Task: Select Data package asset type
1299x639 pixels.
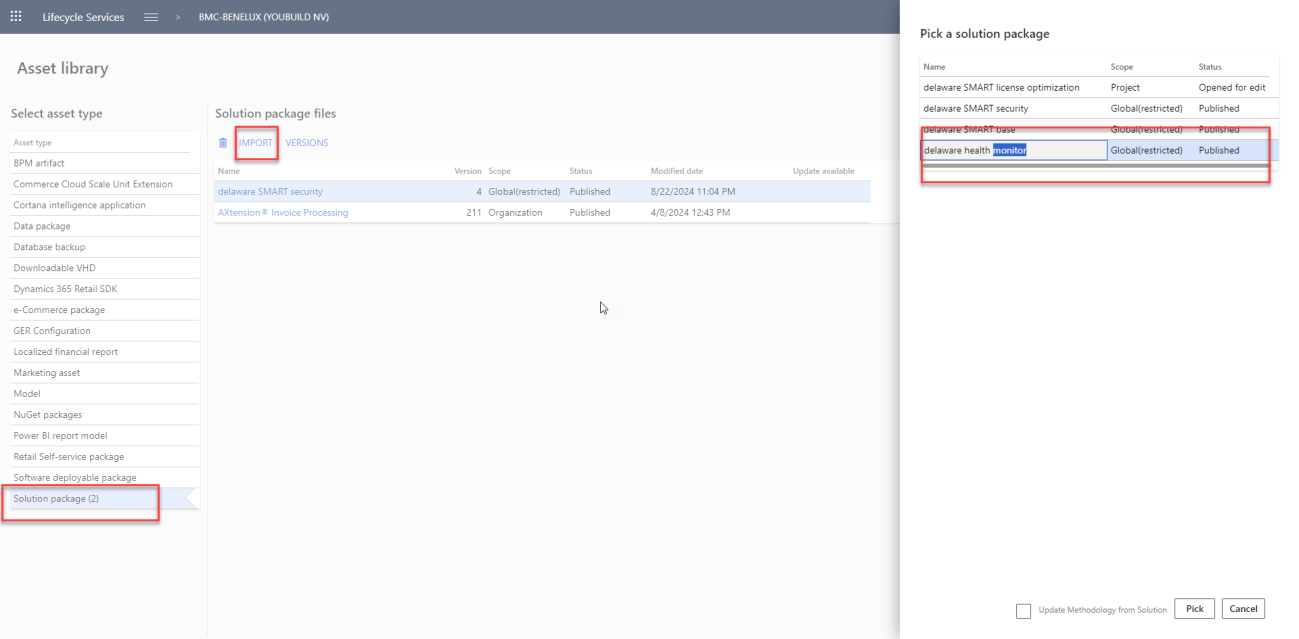Action: tap(105, 226)
